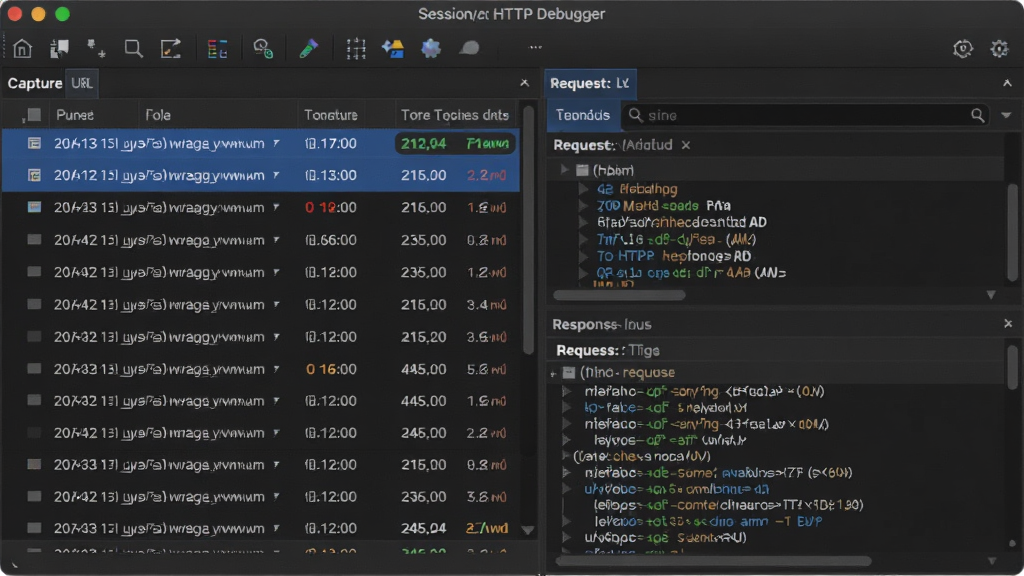The height and width of the screenshot is (576, 1024).
Task: Check the box on the 0.66:00 row
Action: pos(34,240)
